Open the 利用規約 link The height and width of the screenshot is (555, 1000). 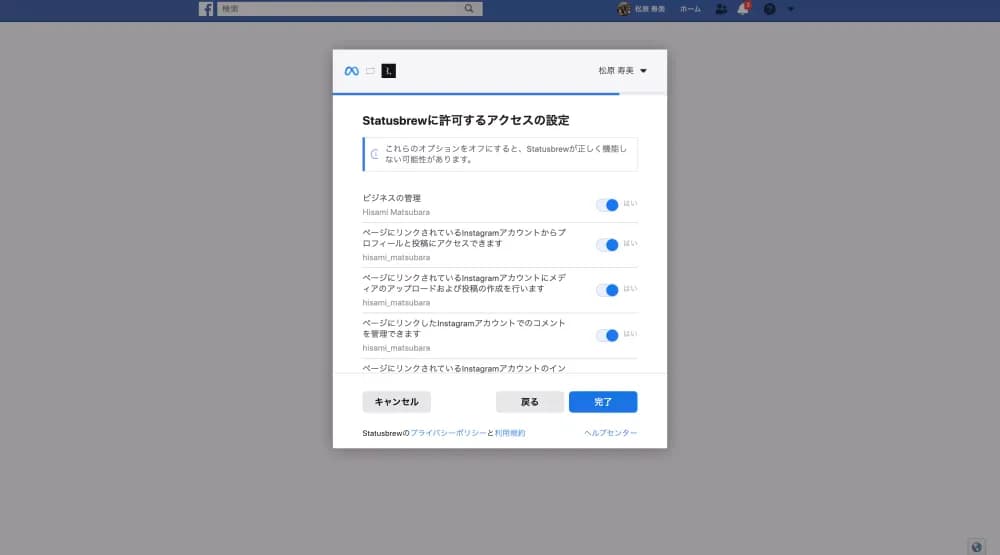(x=510, y=433)
